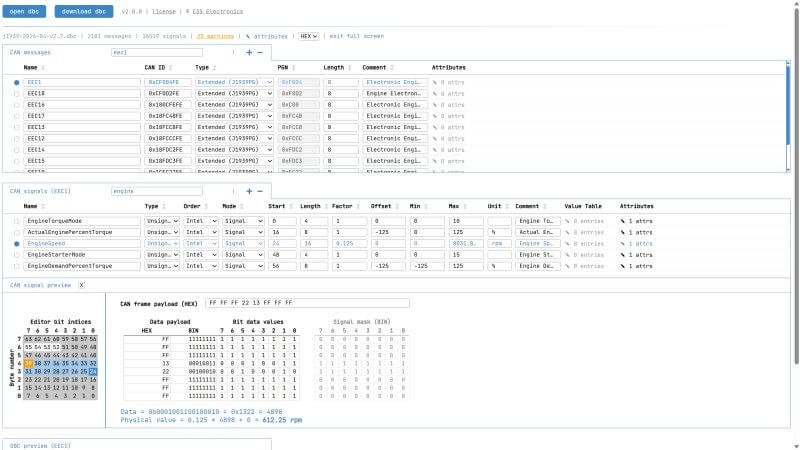The height and width of the screenshot is (450, 800).
Task: Open the global attributes editor link
Action: coord(266,36)
